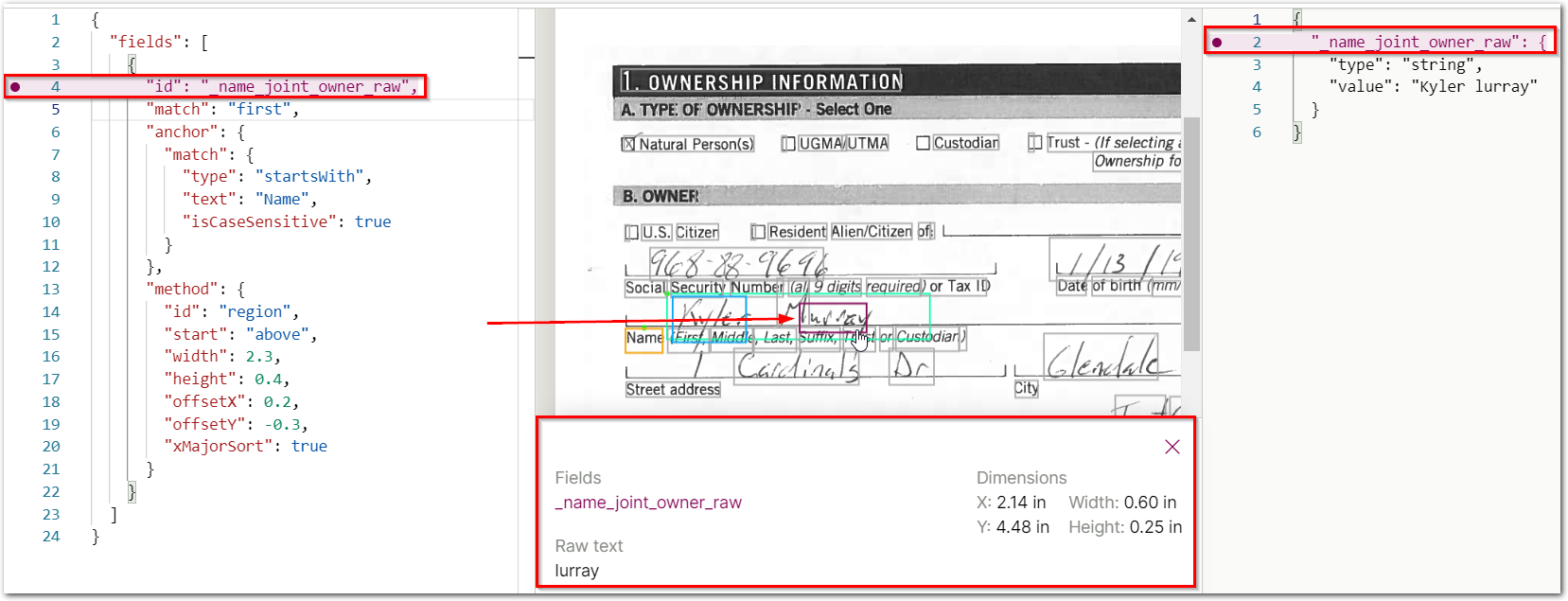This screenshot has width=1568, height=601.
Task: Select the "id": "_name_joint_owner_raw" line
Action: (281, 86)
